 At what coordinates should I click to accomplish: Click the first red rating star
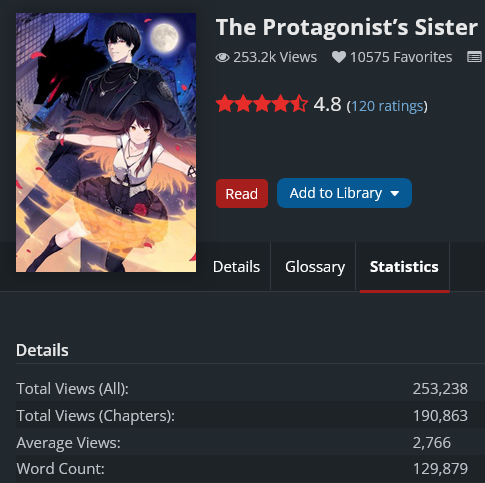tap(224, 104)
